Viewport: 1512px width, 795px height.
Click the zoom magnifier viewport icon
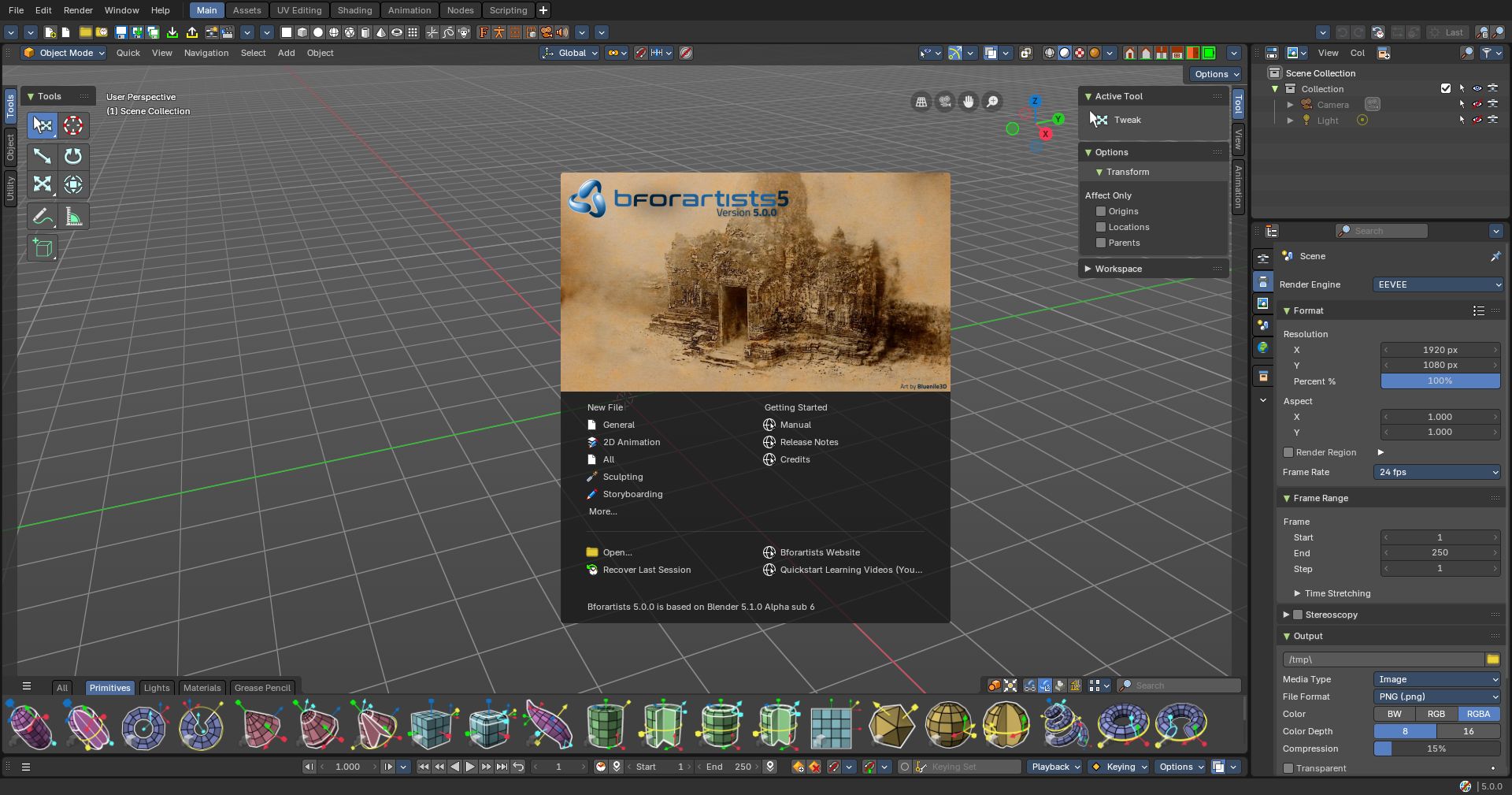point(992,102)
